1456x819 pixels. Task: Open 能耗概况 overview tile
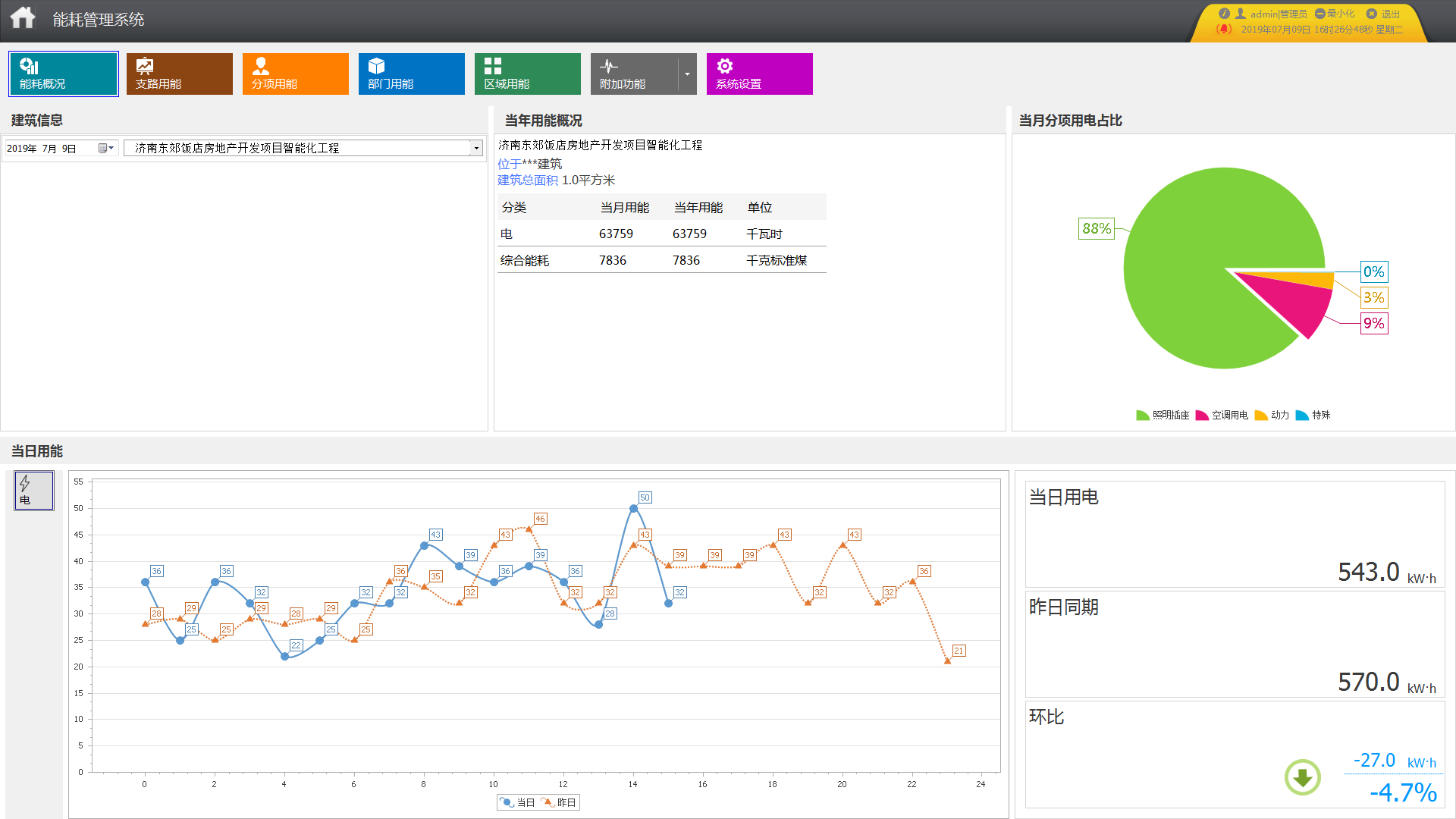pyautogui.click(x=64, y=74)
